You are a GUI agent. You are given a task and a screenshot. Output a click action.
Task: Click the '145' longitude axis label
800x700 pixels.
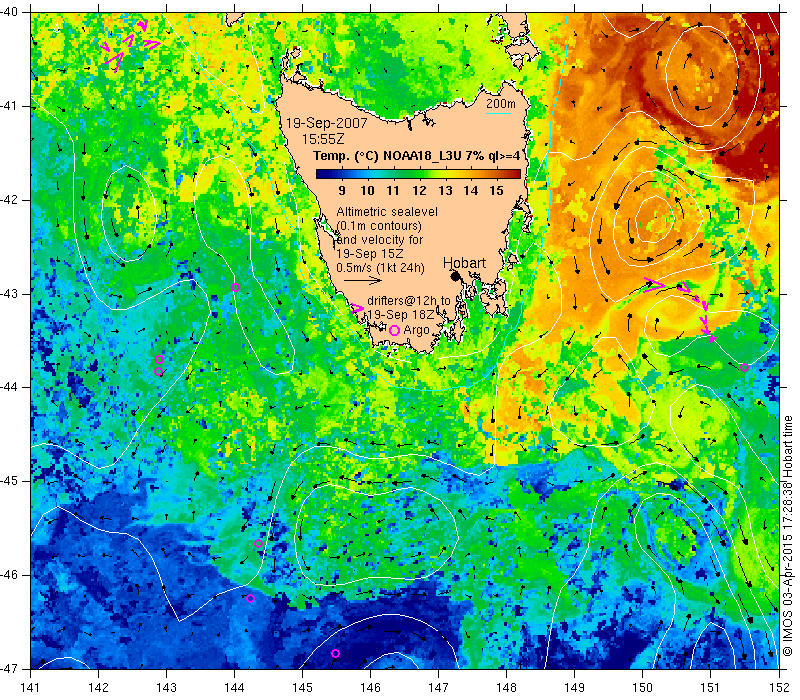point(303,687)
